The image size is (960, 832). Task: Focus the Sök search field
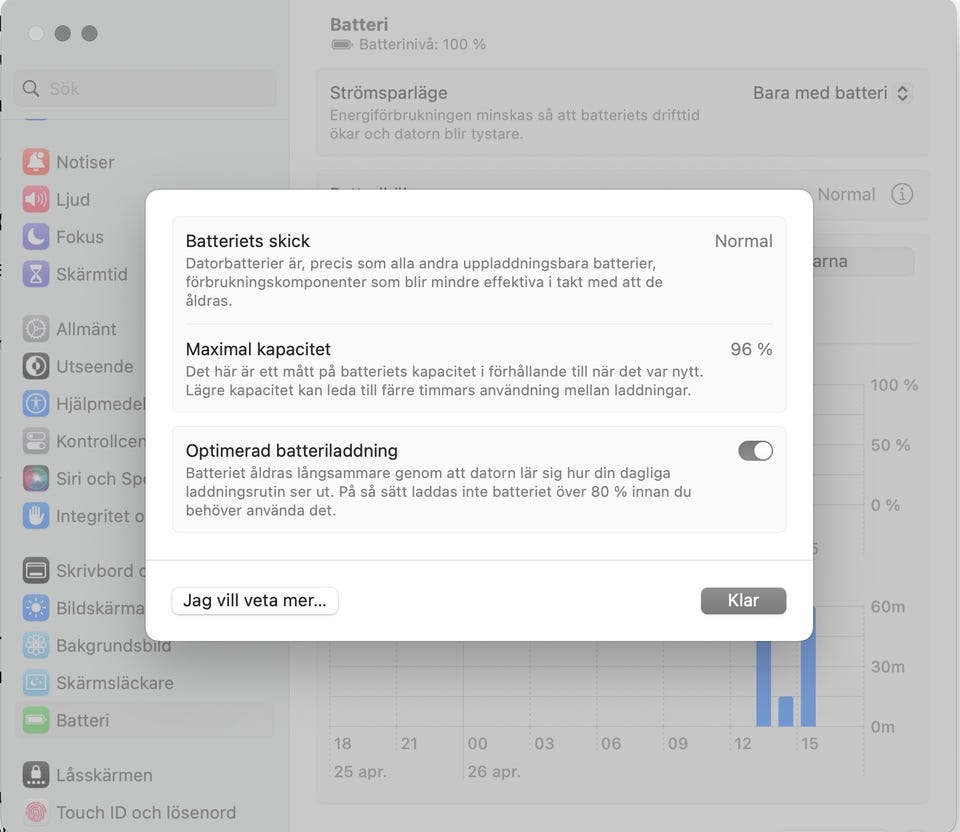click(145, 89)
